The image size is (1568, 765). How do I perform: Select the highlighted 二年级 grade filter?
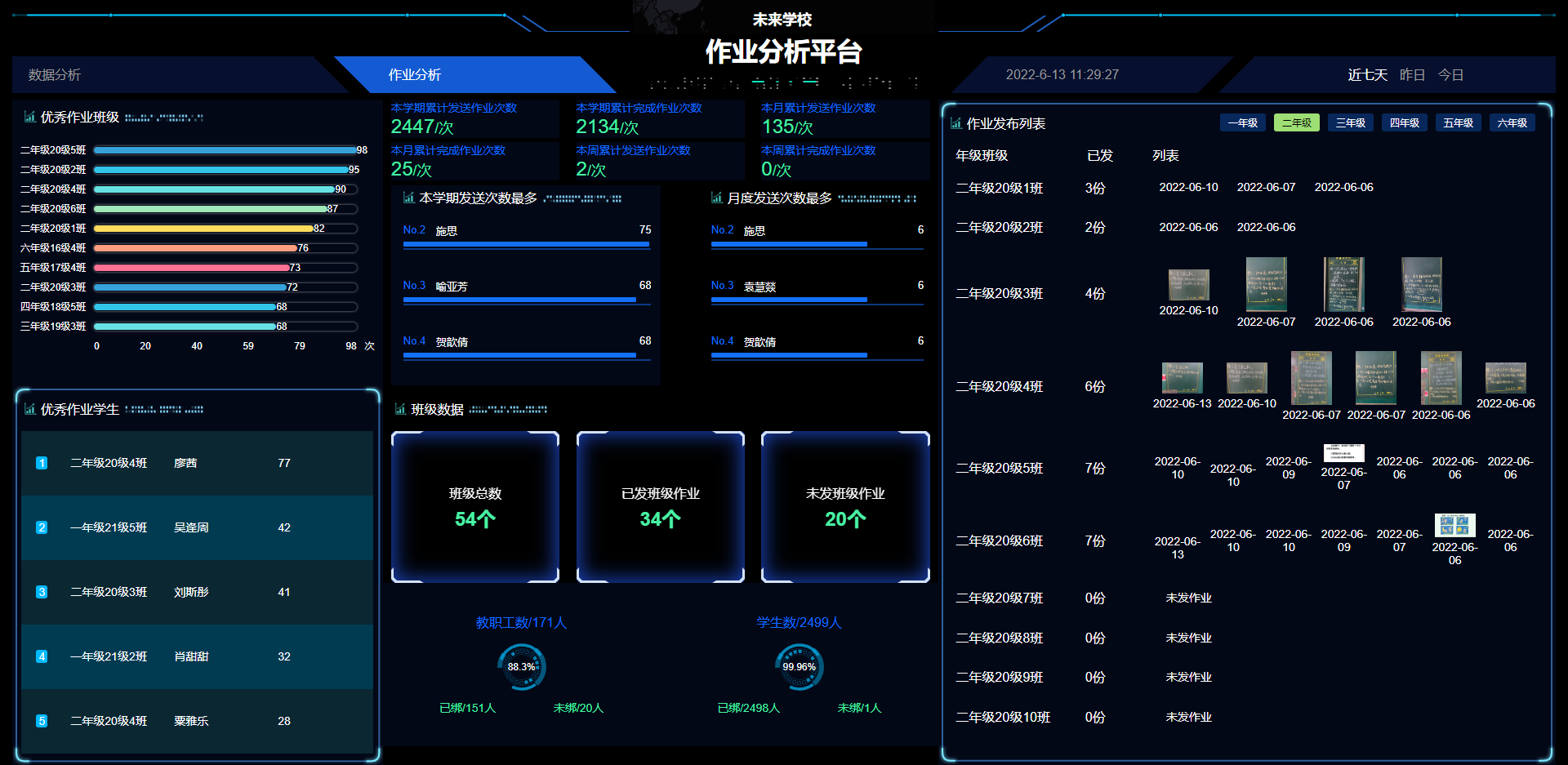click(x=1296, y=122)
